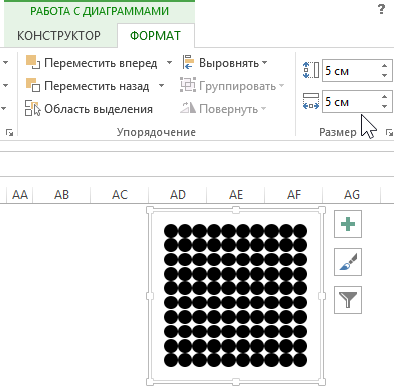Click the Повернуть rotate icon
Viewport: 394px width, 387px height.
(188, 108)
